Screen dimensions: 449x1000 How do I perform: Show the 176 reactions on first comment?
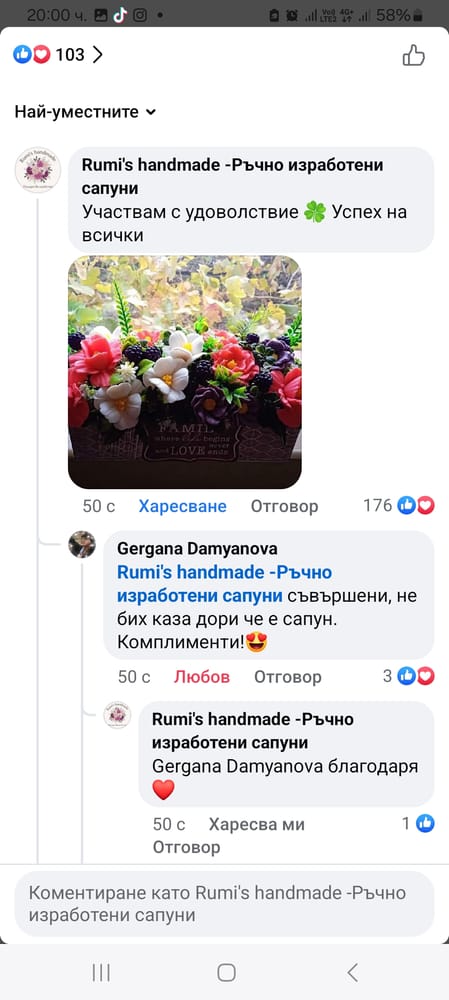399,506
